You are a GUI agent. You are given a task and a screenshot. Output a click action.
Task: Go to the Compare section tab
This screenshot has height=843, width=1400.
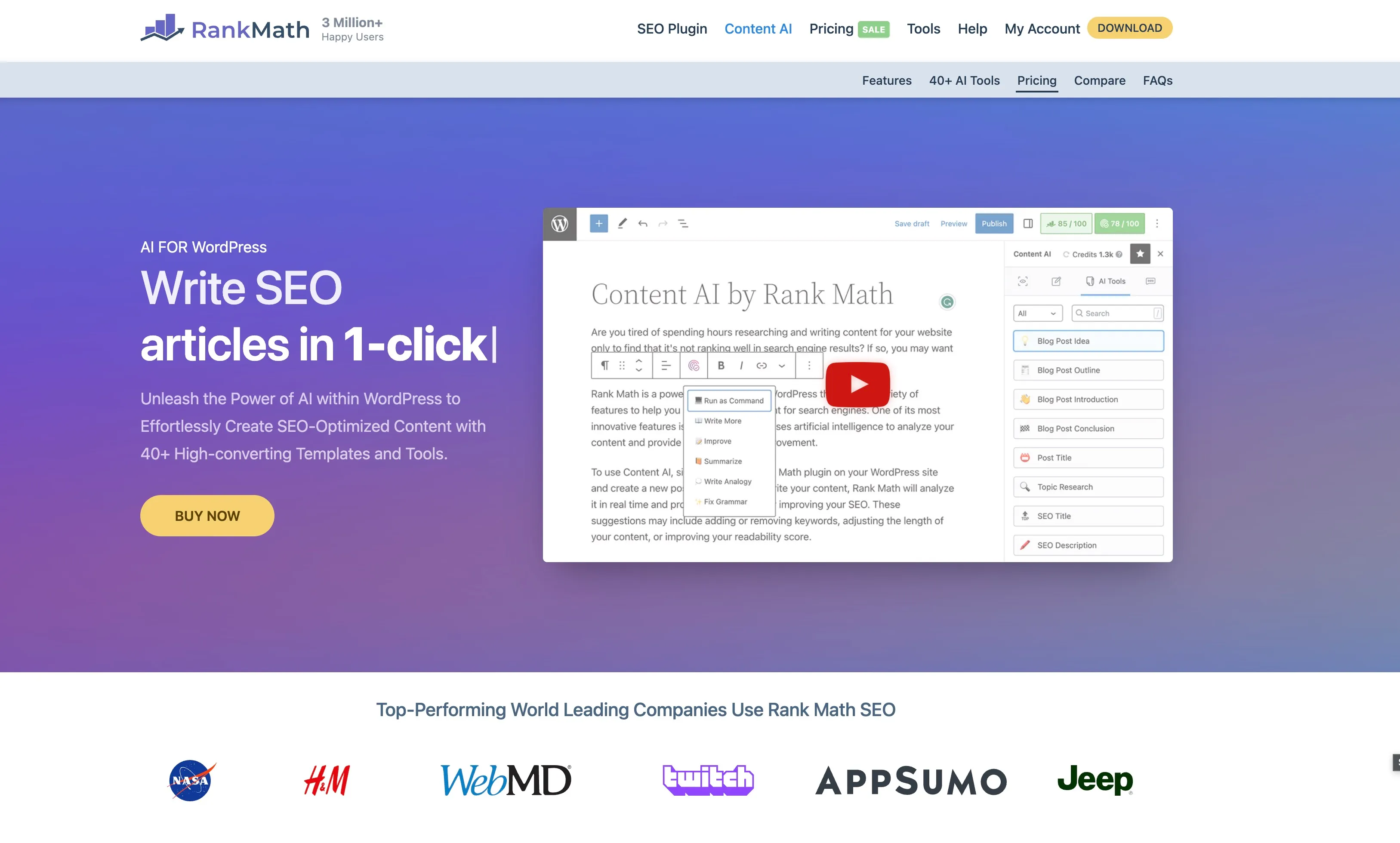click(1099, 80)
